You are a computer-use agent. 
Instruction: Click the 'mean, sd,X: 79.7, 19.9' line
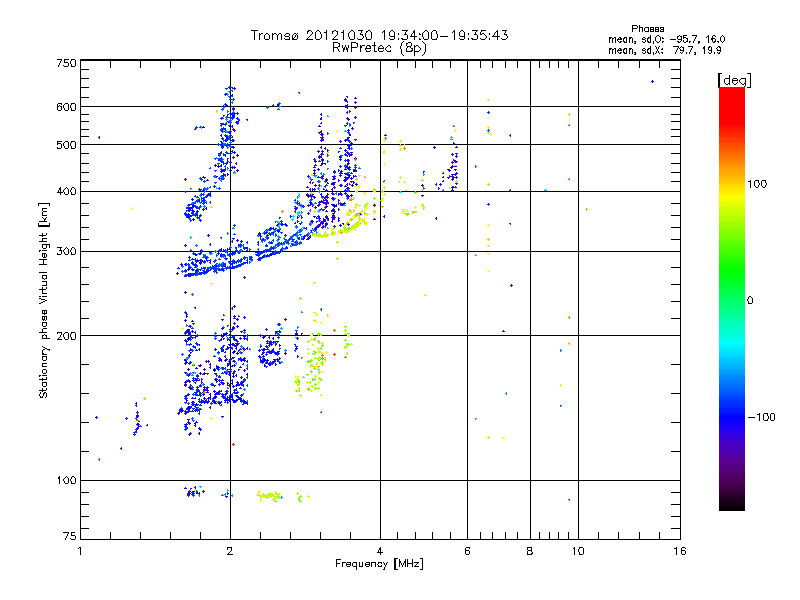[x=664, y=50]
